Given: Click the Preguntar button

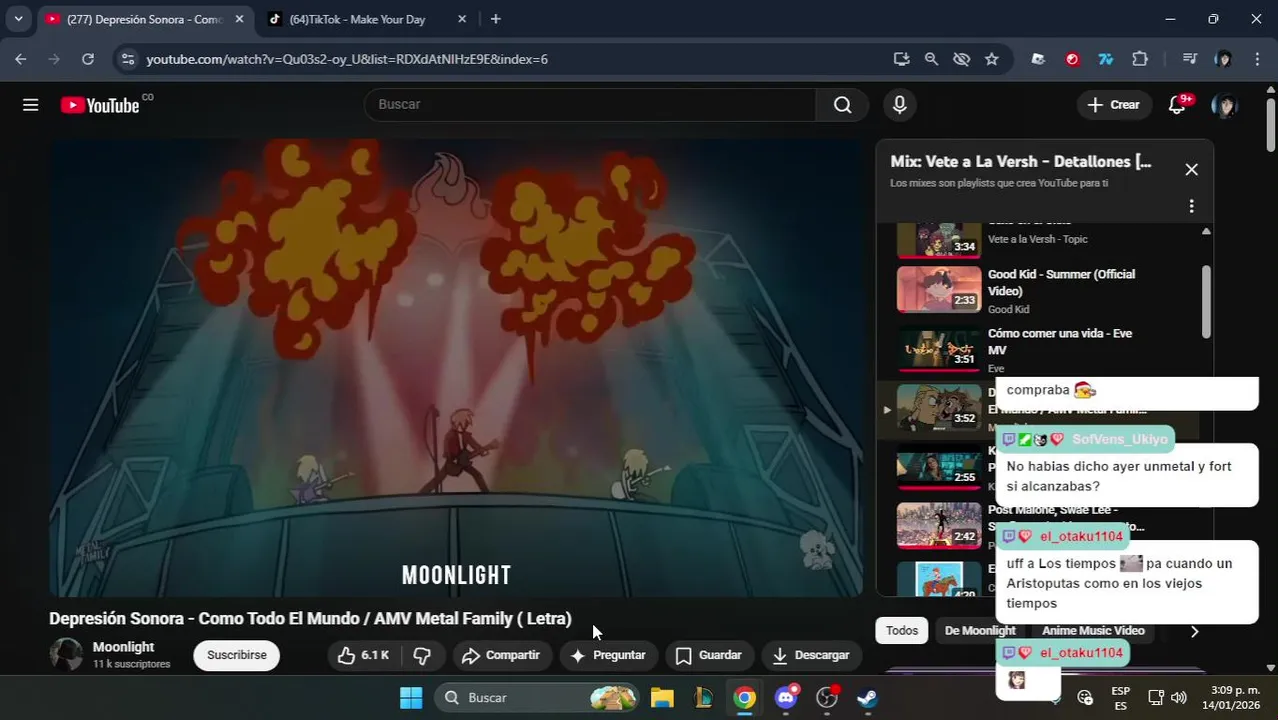Looking at the screenshot, I should point(608,655).
